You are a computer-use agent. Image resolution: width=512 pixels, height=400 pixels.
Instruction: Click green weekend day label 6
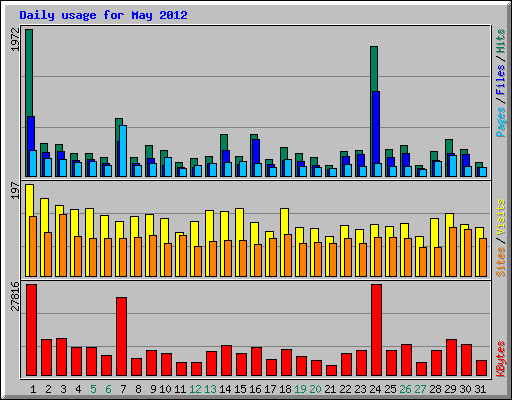(108, 389)
